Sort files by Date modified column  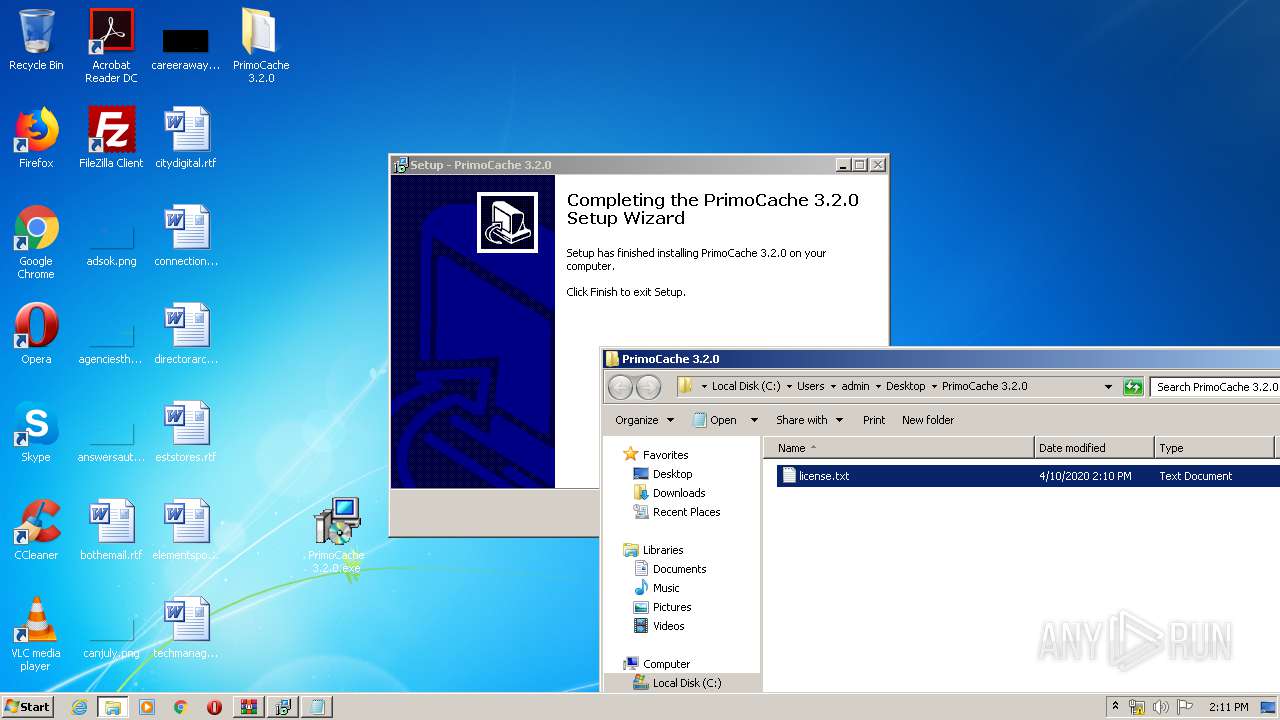(1094, 448)
